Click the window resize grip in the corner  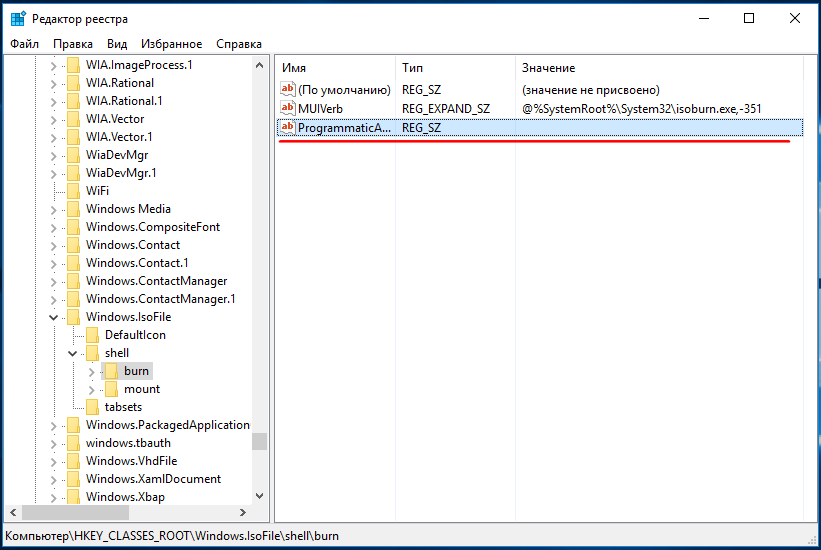point(812,540)
